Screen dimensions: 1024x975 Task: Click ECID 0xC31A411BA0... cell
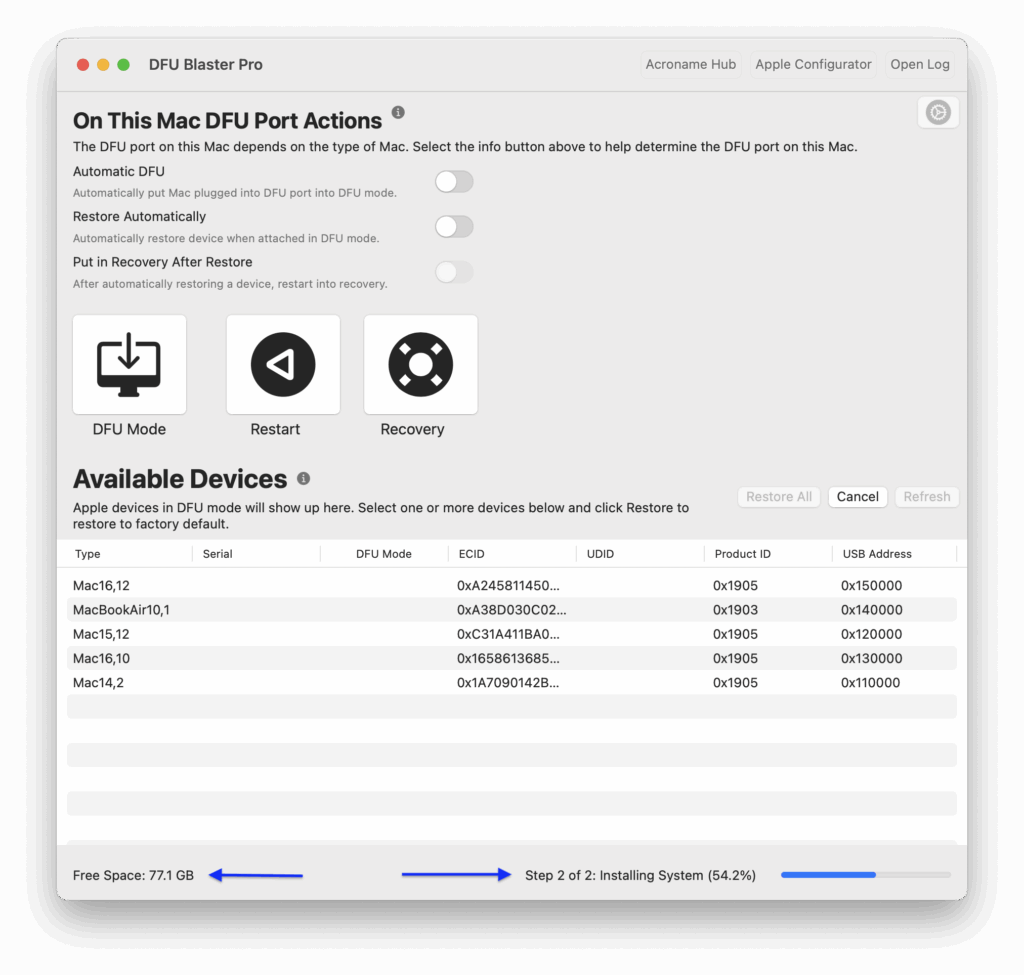point(508,634)
